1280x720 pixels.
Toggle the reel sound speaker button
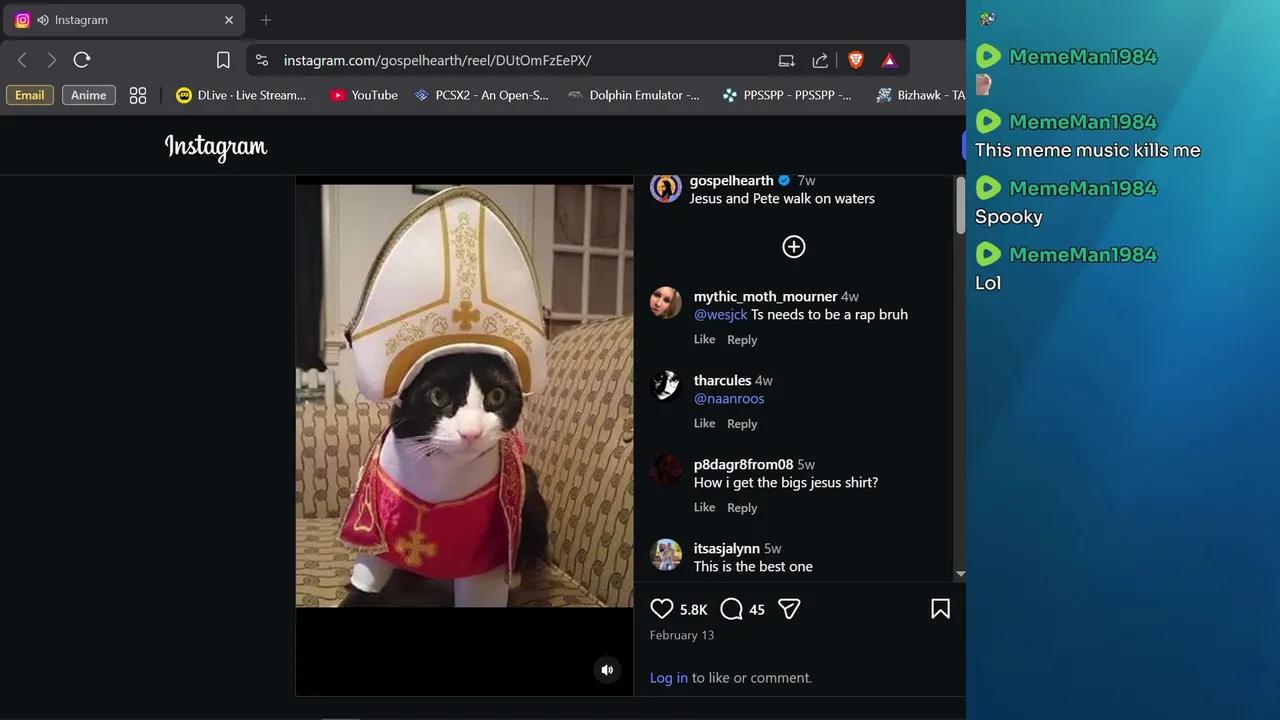(607, 670)
